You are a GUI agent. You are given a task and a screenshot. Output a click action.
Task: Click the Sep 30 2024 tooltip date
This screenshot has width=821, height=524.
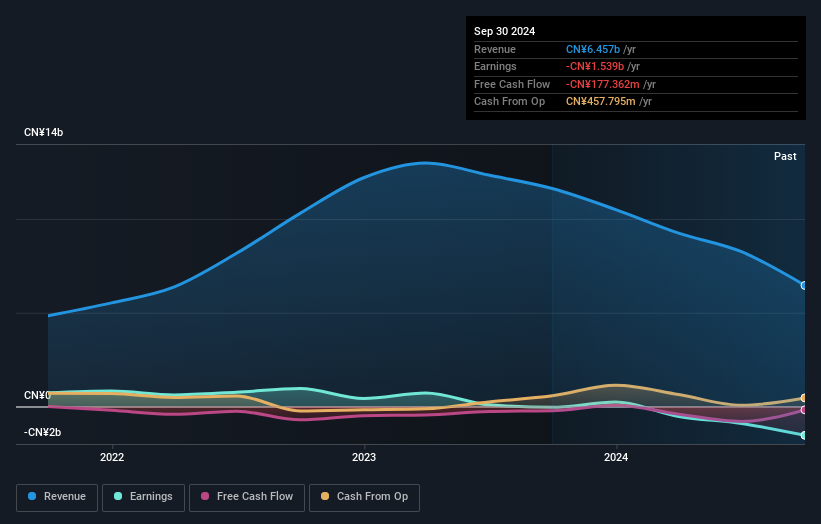504,31
